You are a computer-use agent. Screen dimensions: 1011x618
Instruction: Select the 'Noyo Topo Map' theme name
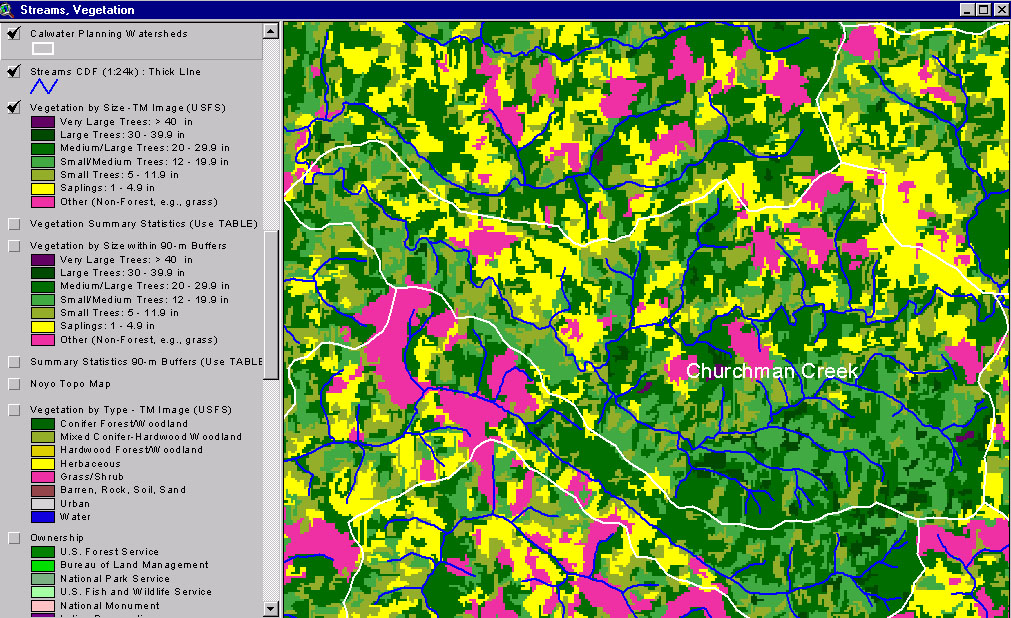[x=70, y=384]
